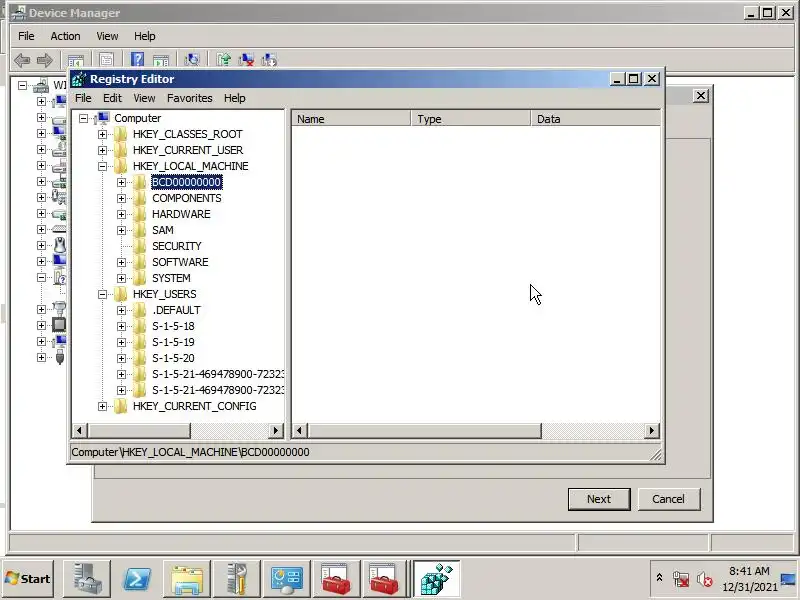Click the HKEY_CLASSES_ROOT folder icon
This screenshot has height=600, width=800.
pyautogui.click(x=120, y=134)
